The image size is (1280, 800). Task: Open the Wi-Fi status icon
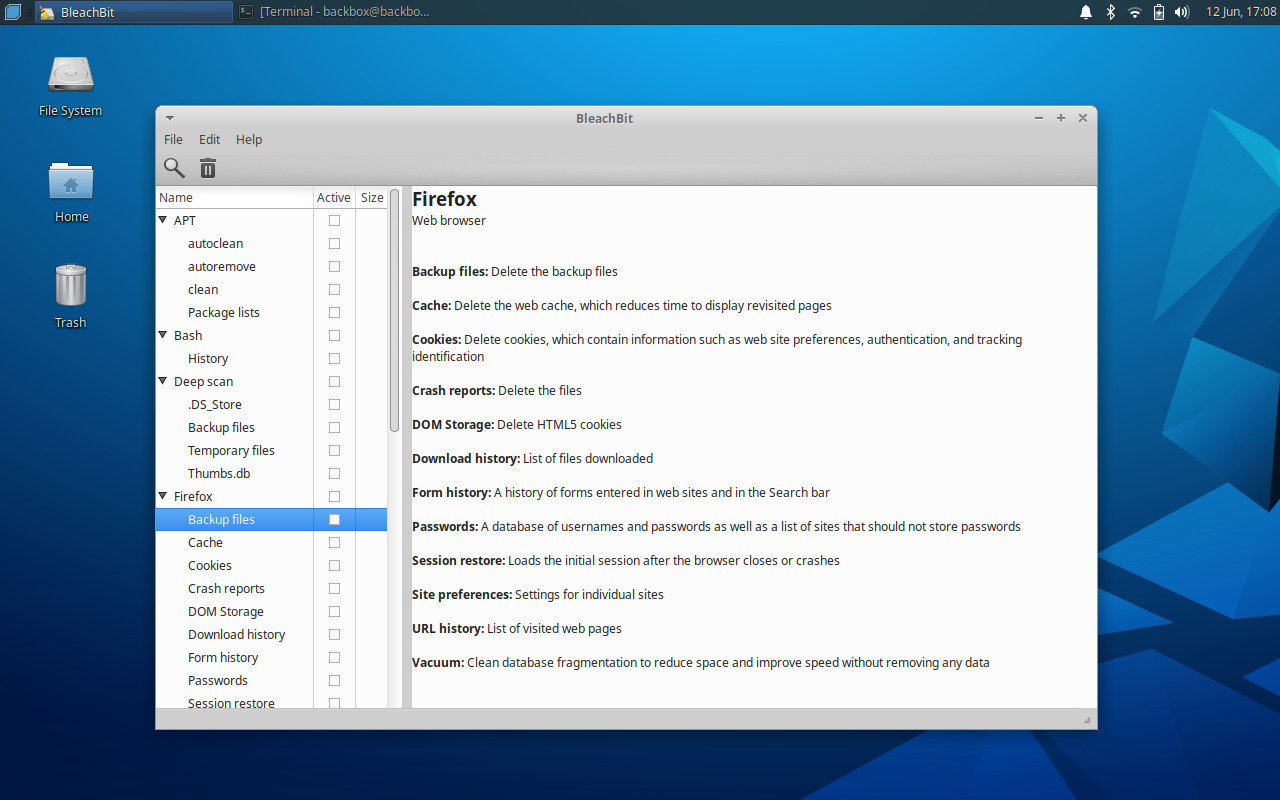pos(1134,12)
